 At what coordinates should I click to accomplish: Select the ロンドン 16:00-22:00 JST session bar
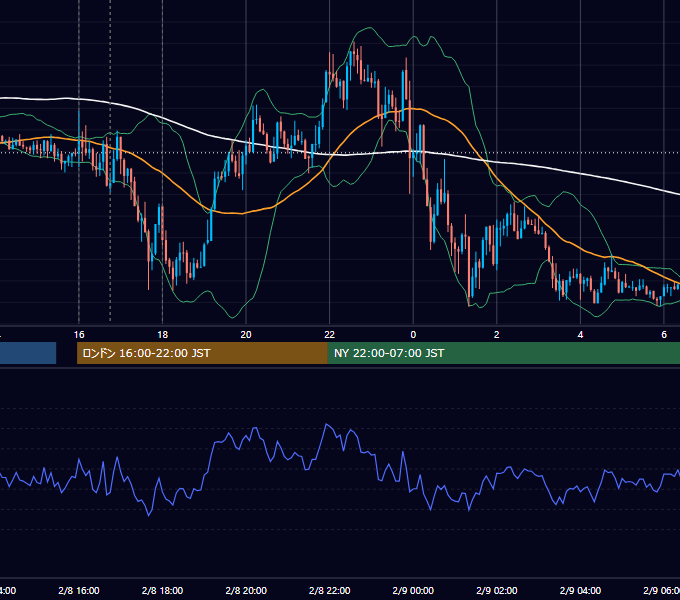[x=202, y=353]
